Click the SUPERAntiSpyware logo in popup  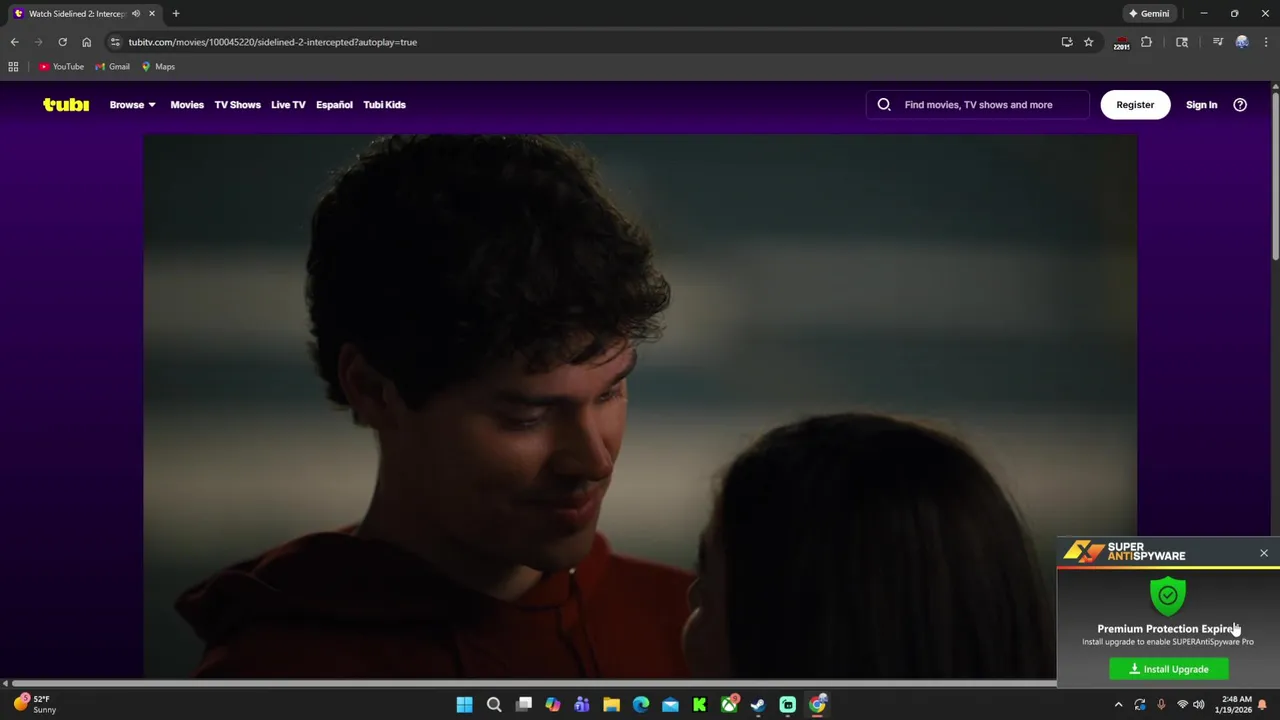tap(1124, 551)
